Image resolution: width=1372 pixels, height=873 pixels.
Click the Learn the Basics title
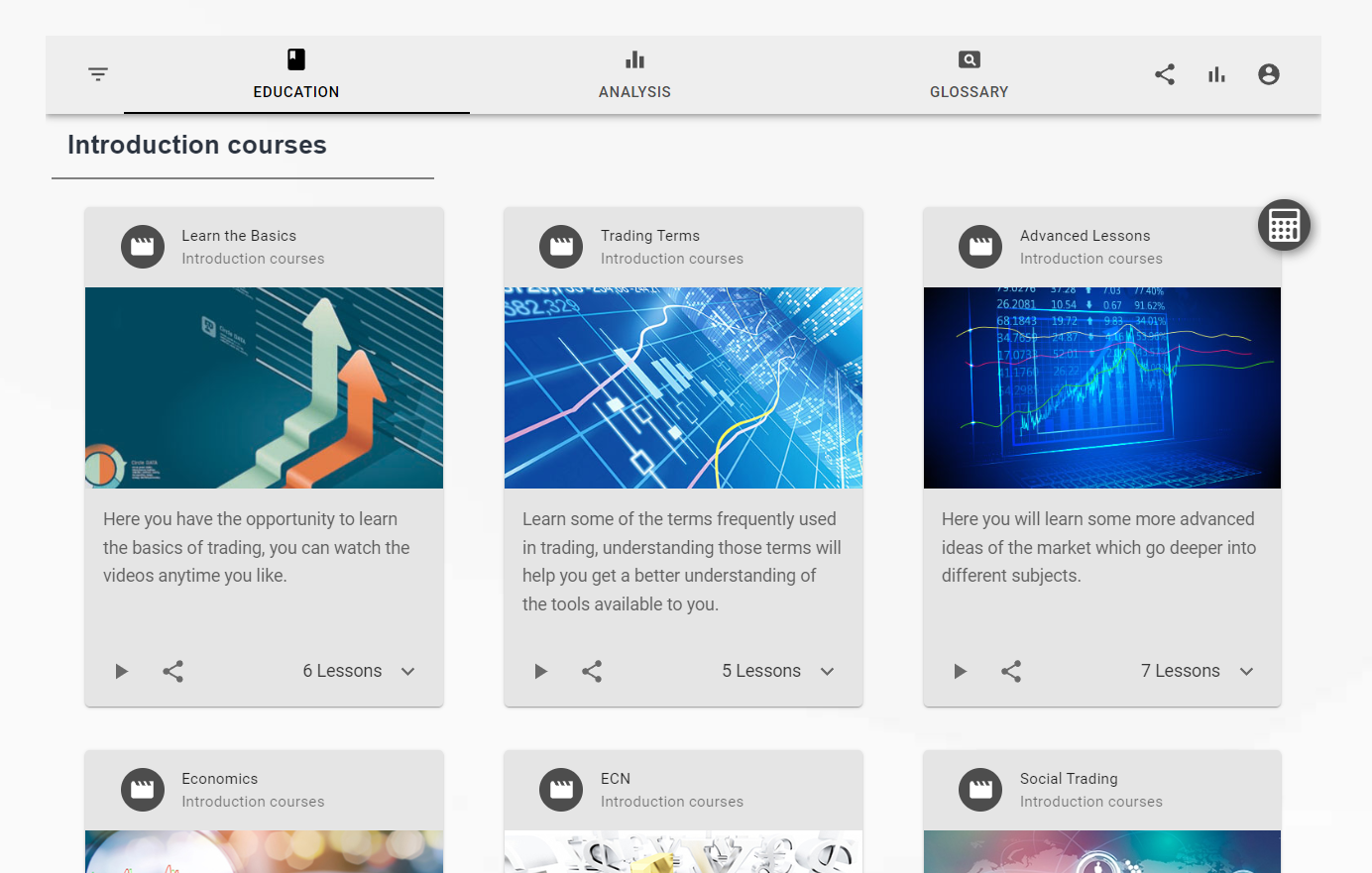pos(239,236)
